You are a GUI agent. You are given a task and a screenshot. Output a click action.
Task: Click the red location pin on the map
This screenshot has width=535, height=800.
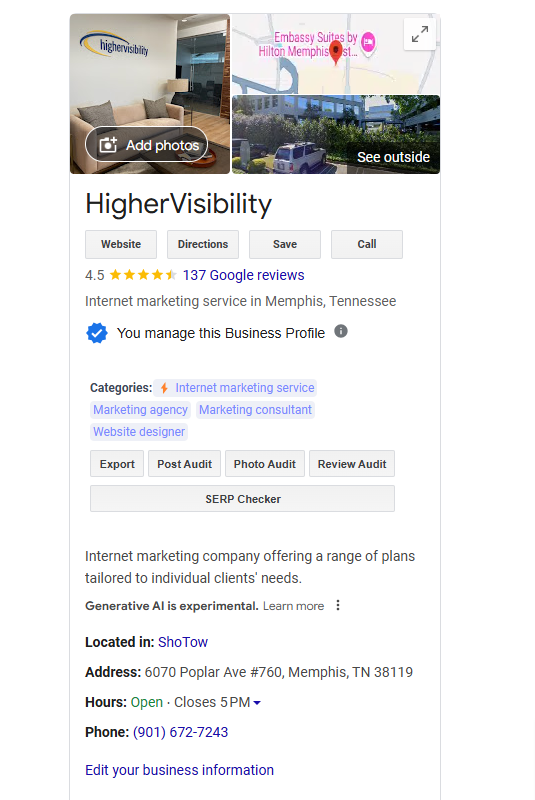pyautogui.click(x=336, y=53)
